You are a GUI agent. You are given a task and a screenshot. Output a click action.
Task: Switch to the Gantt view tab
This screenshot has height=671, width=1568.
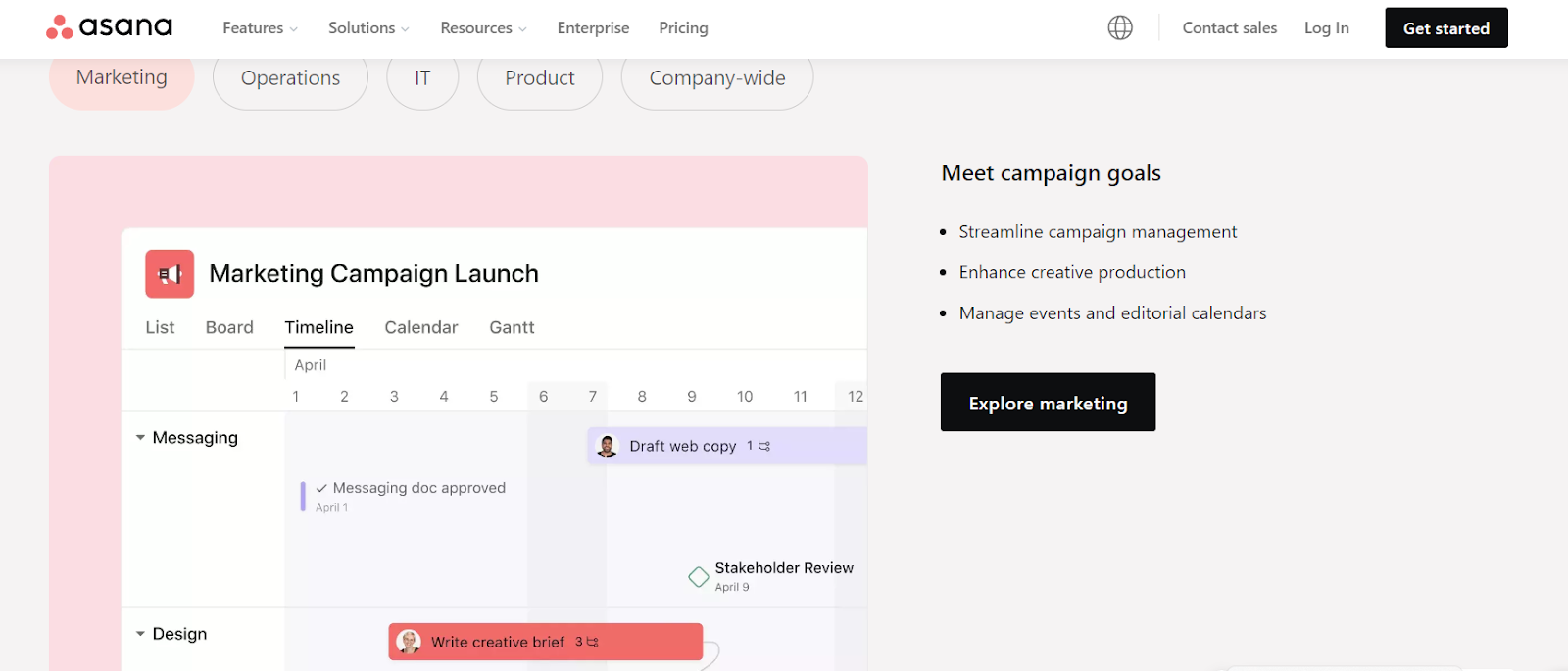click(512, 327)
